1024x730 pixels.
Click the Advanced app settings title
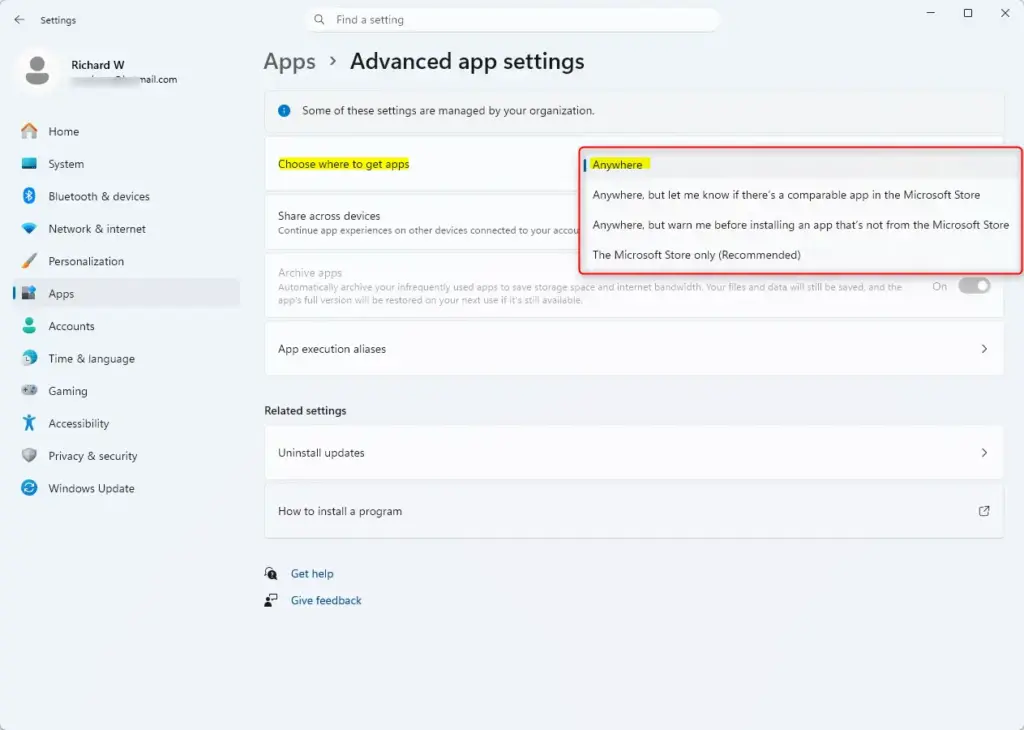click(x=467, y=61)
